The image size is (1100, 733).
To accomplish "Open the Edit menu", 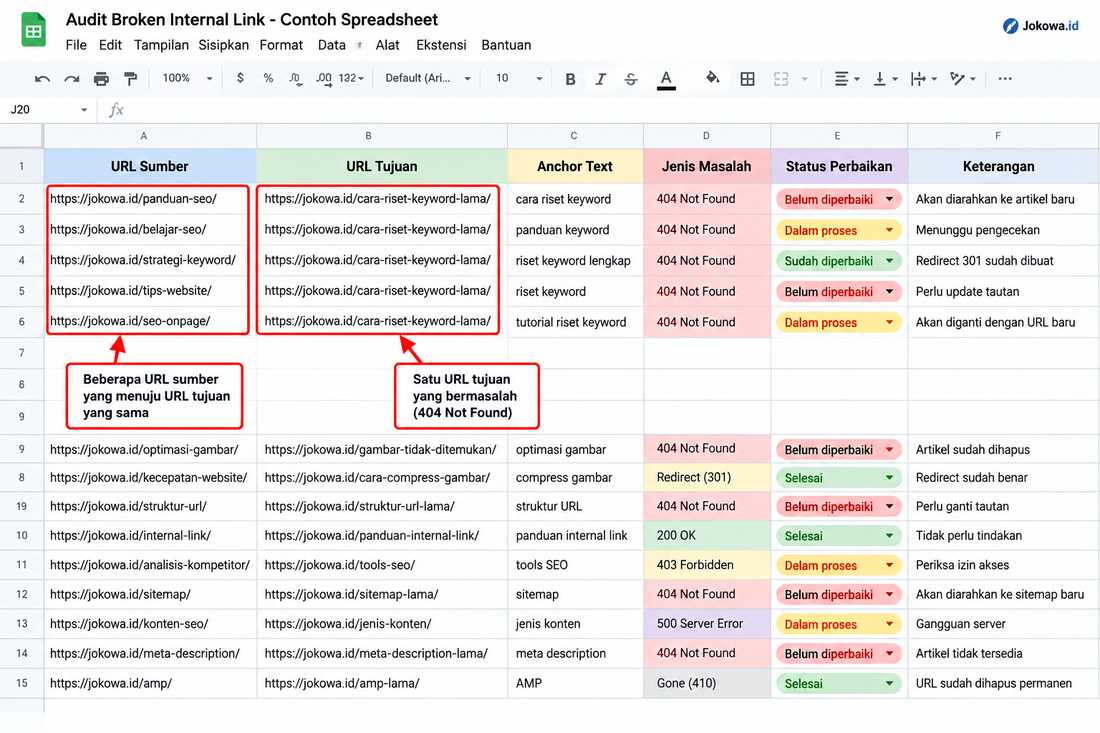I will [x=110, y=45].
